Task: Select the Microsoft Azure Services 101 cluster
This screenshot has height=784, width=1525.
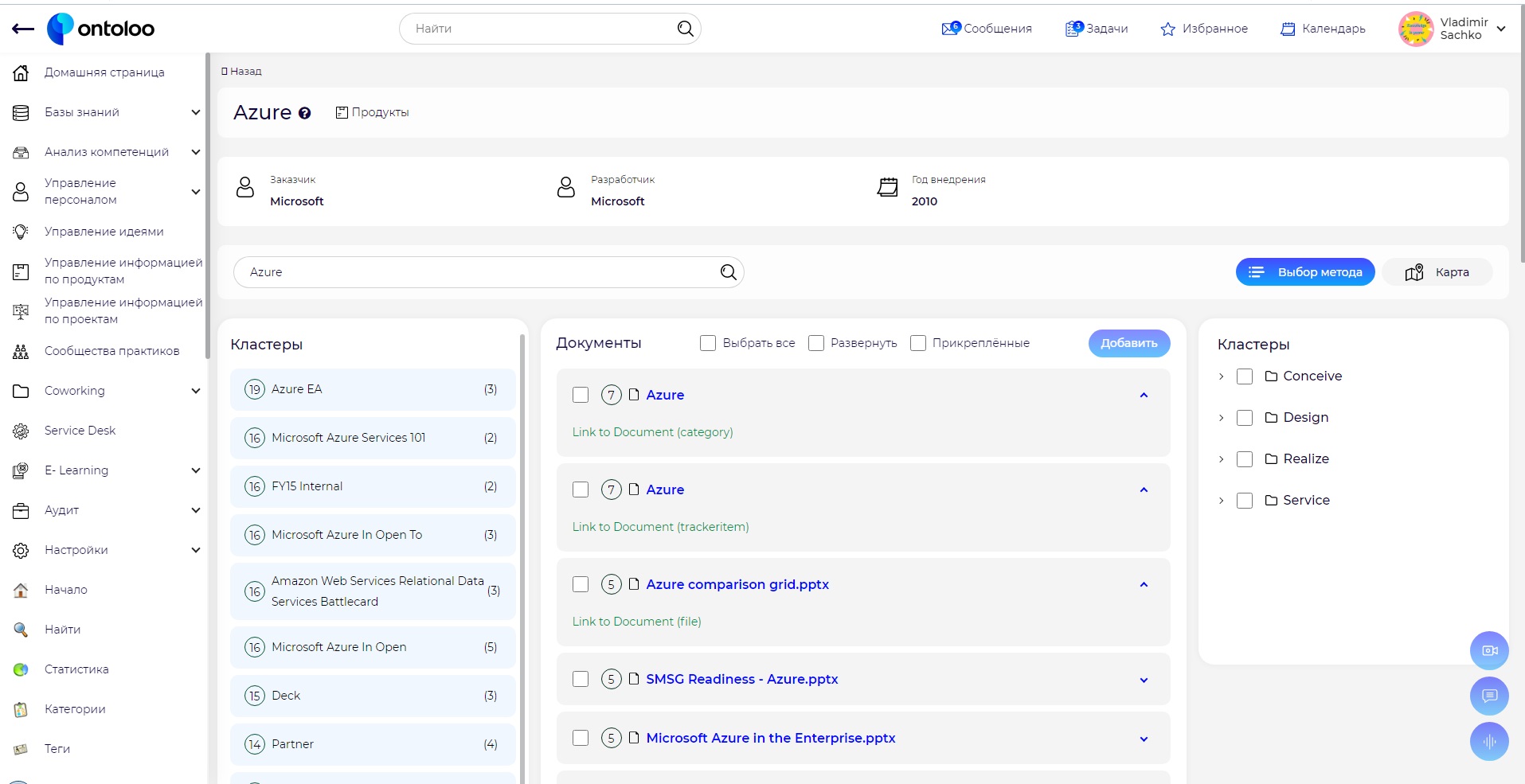Action: point(373,438)
